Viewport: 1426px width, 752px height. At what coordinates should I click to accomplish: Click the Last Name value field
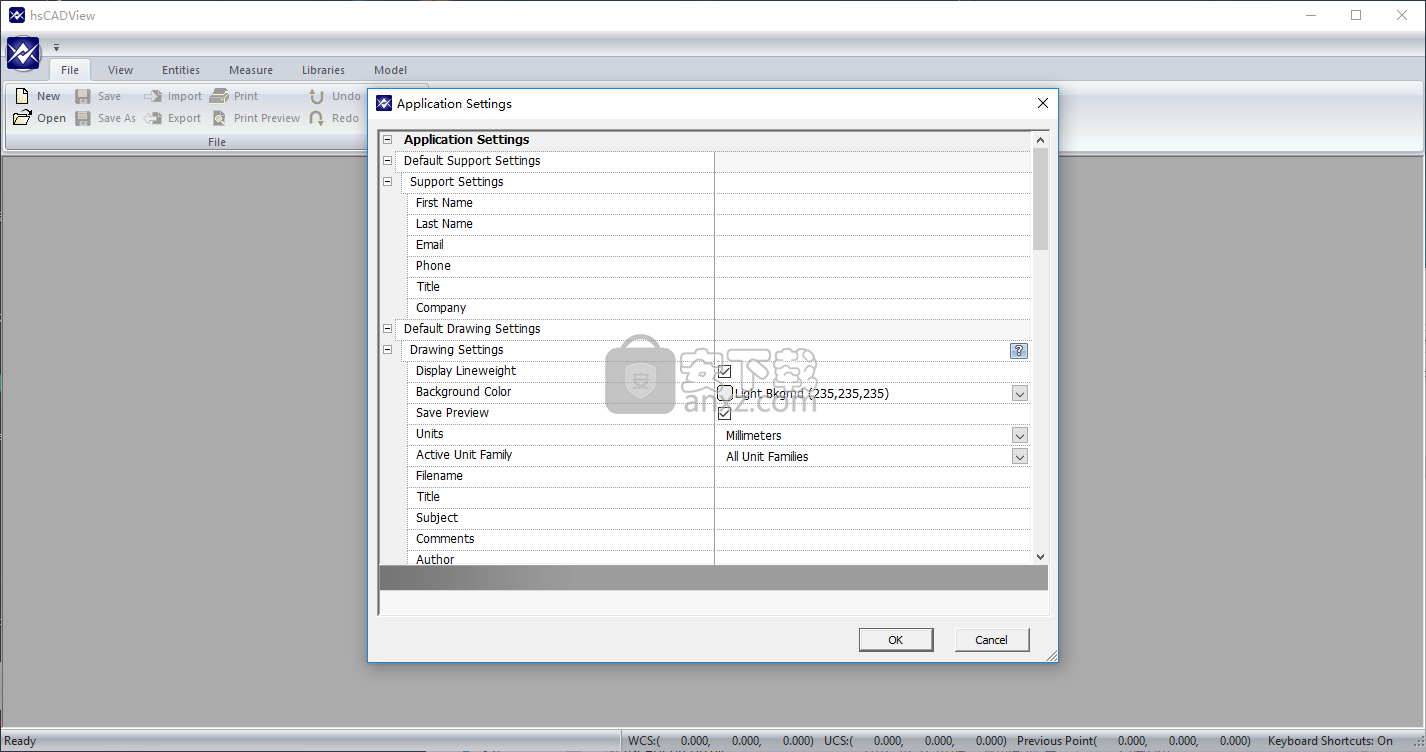coord(872,224)
